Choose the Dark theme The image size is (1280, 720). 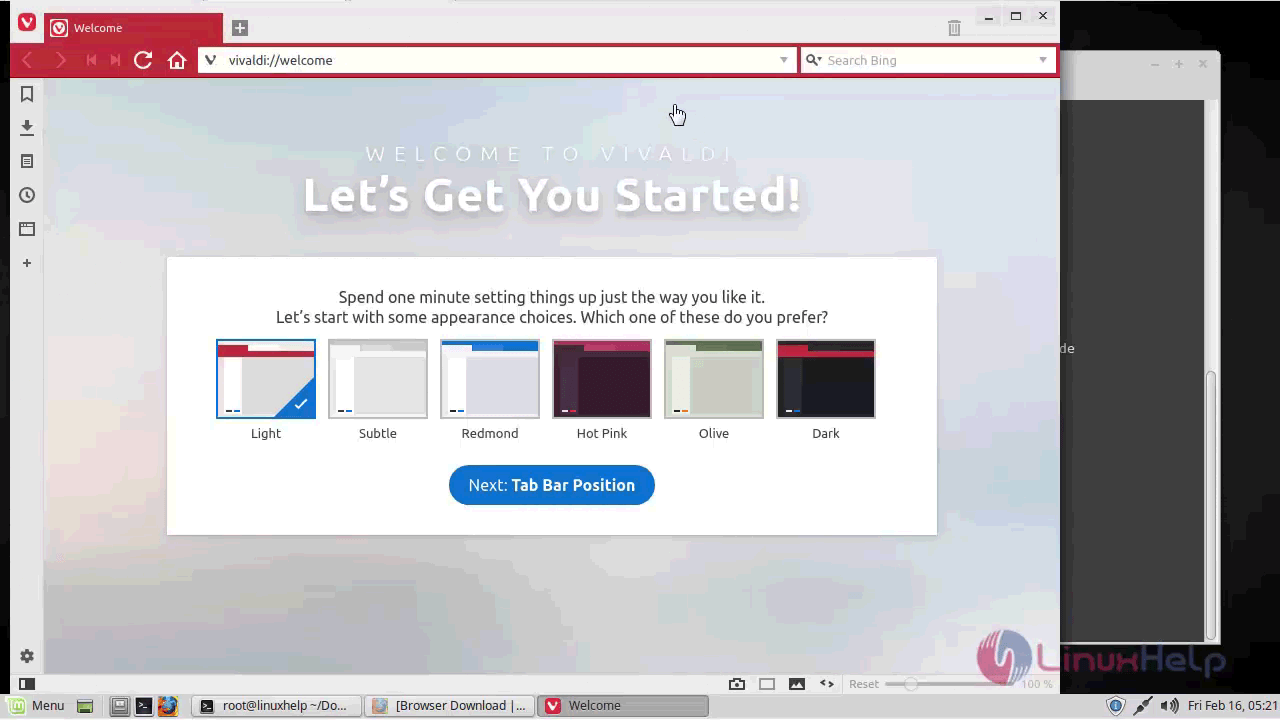[x=826, y=379]
